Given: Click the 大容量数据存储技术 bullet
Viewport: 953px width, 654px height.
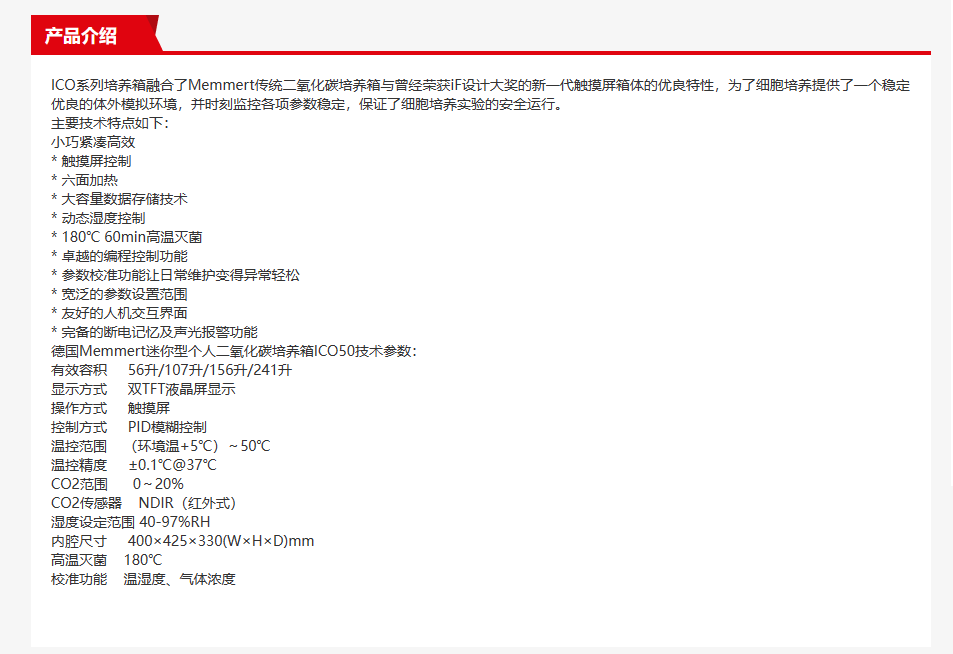Looking at the screenshot, I should 119,199.
